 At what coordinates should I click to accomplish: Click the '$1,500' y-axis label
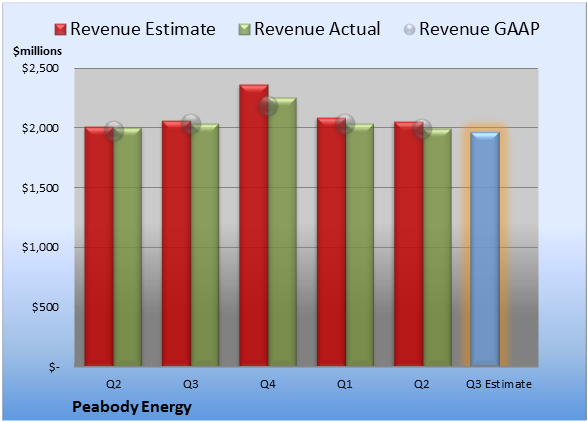point(40,188)
